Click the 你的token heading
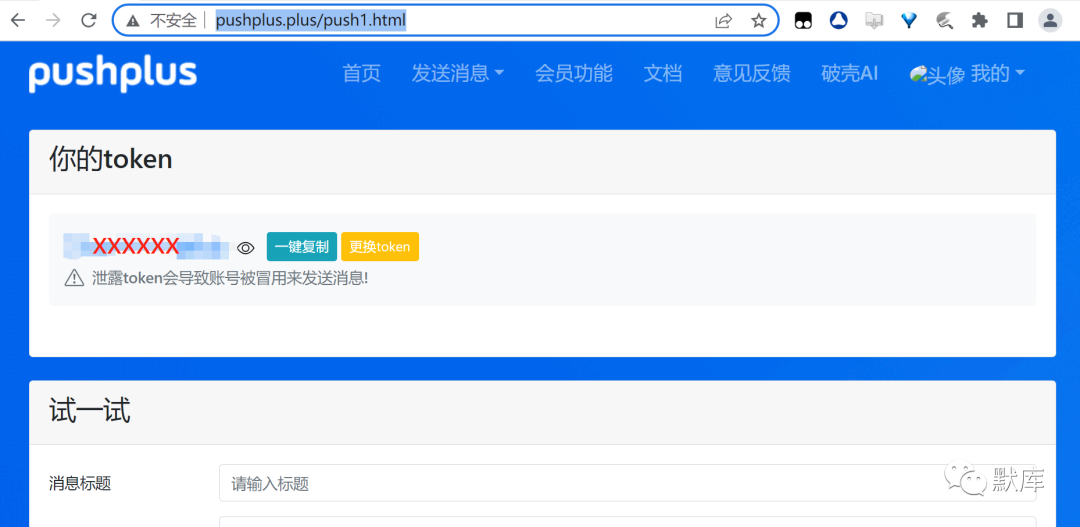Image resolution: width=1080 pixels, height=527 pixels. (x=110, y=159)
